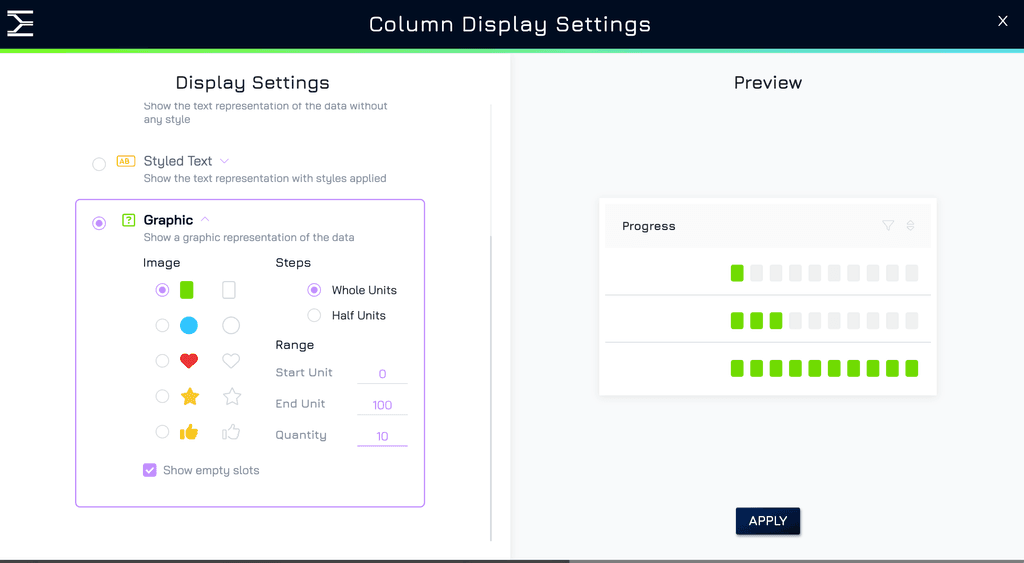Click the APPLY button
This screenshot has width=1024, height=563.
[x=768, y=521]
